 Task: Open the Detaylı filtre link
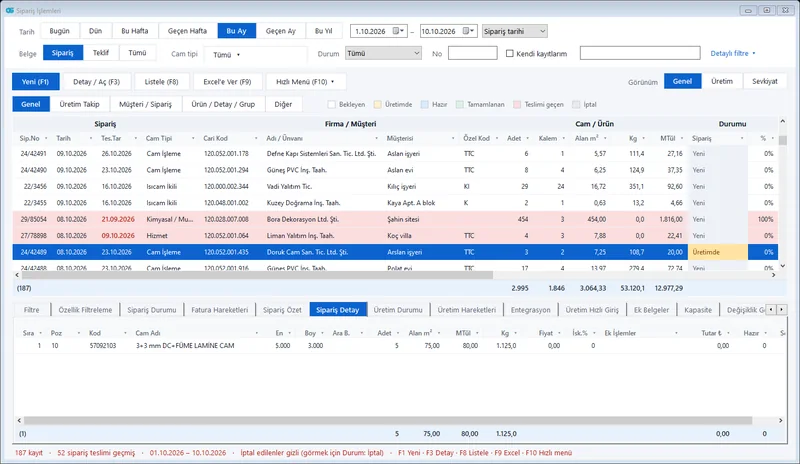pyautogui.click(x=733, y=53)
